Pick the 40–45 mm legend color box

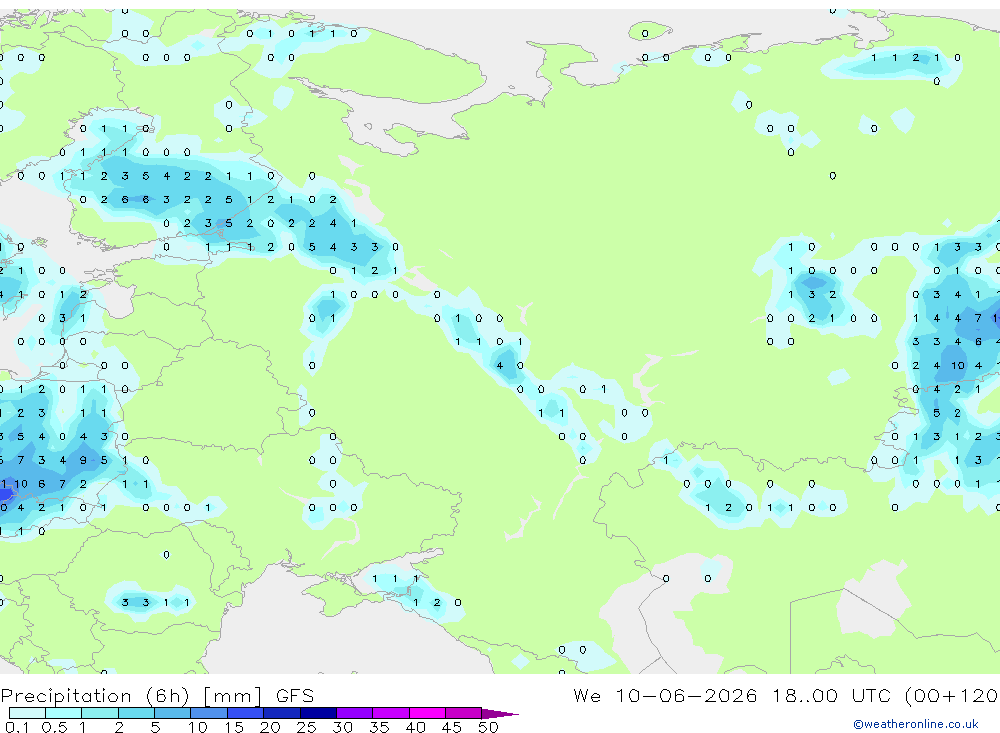pos(427,713)
